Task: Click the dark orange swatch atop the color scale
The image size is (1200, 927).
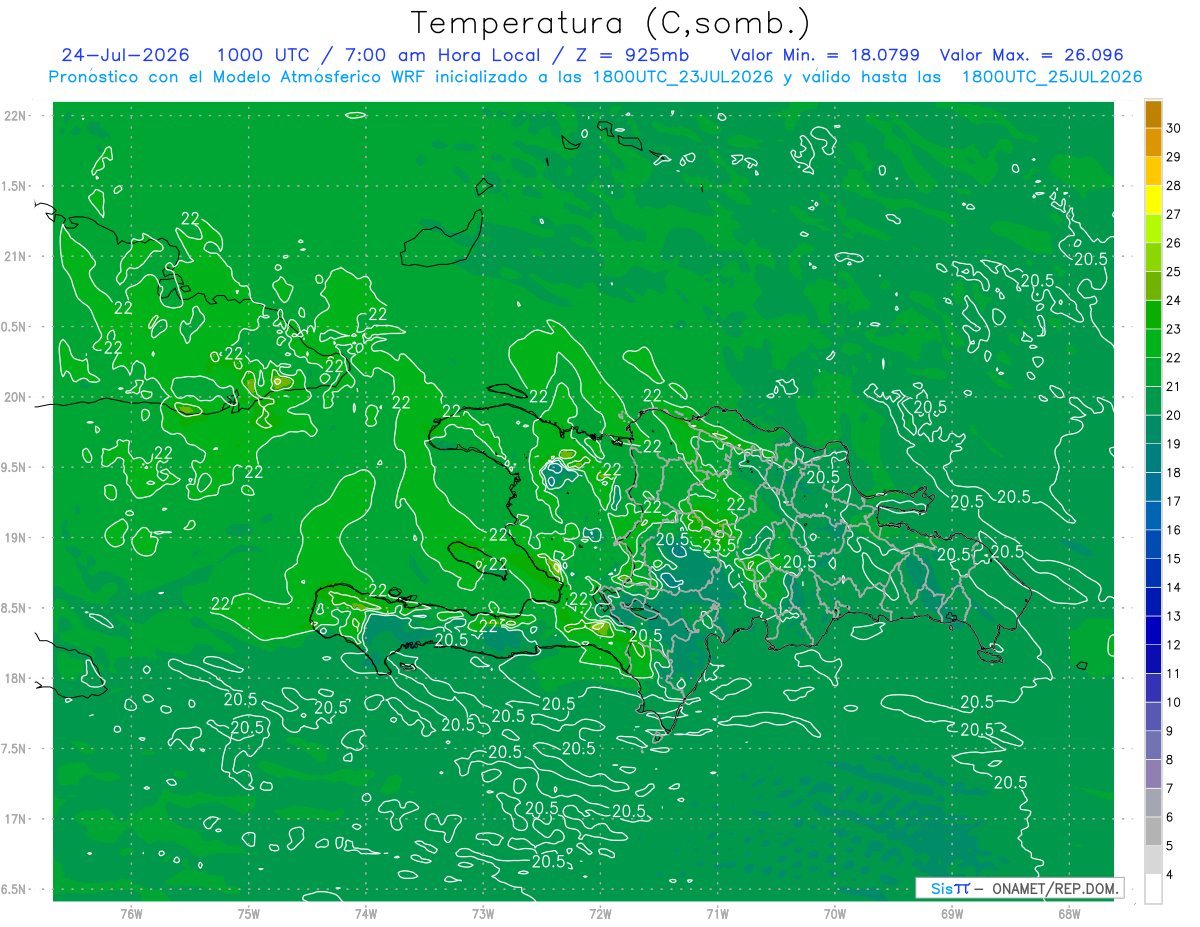Action: click(1153, 116)
